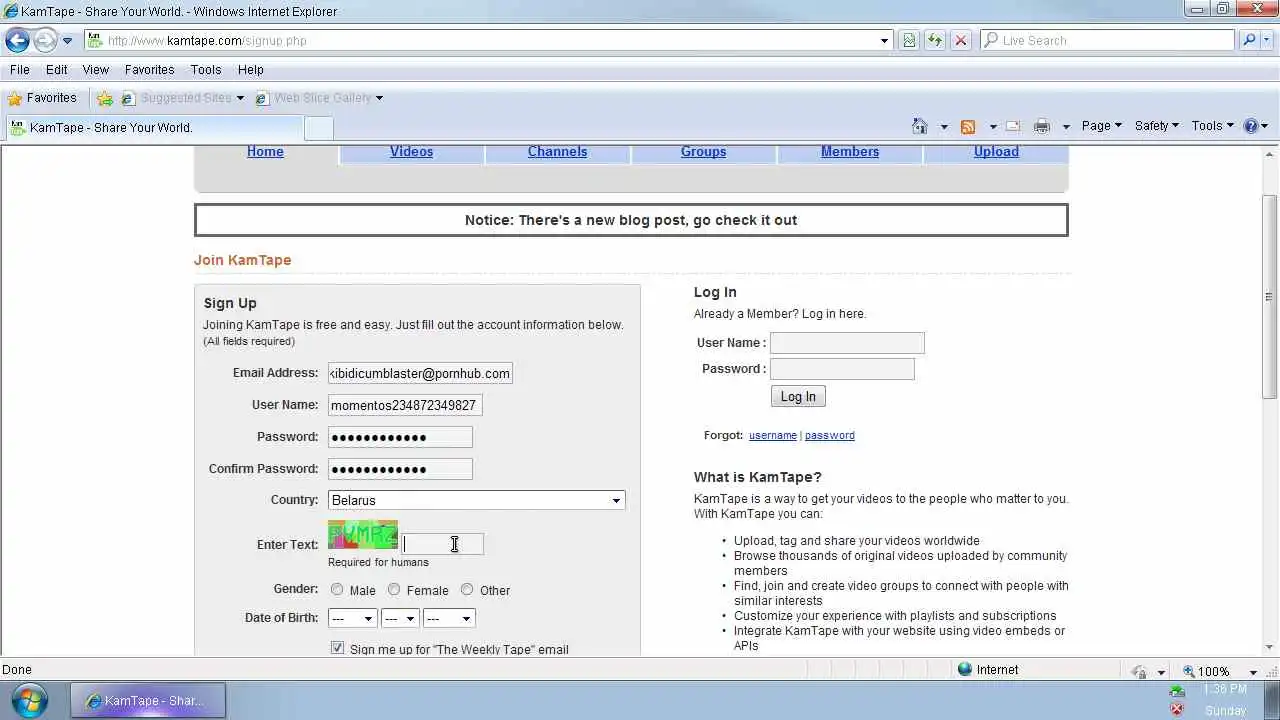Image resolution: width=1280 pixels, height=720 pixels.
Task: Click the Enter Text captcha field
Action: tap(443, 544)
